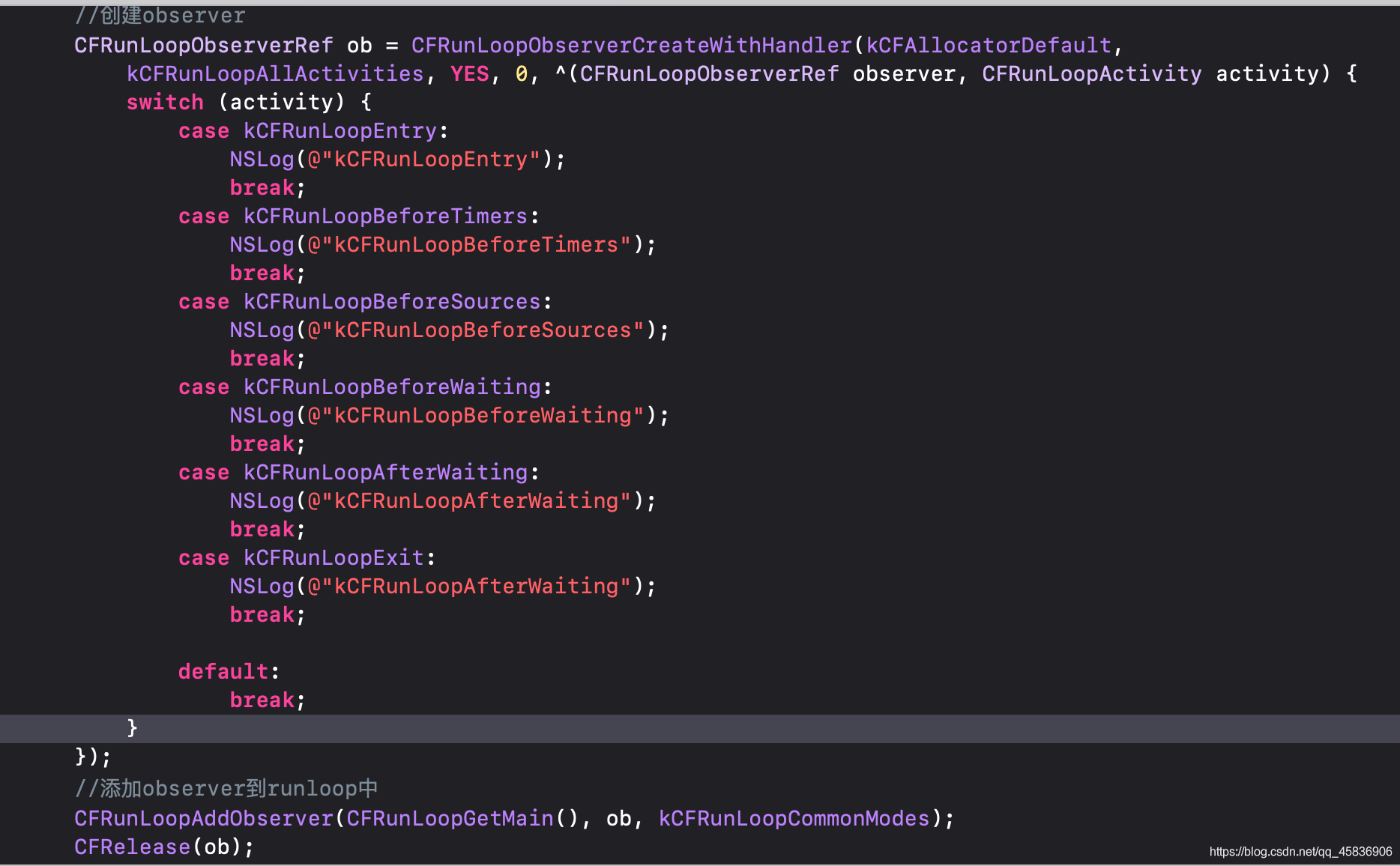Click case kCFRunLoopAfterWaiting label
This screenshot has width=1400, height=866.
click(358, 473)
